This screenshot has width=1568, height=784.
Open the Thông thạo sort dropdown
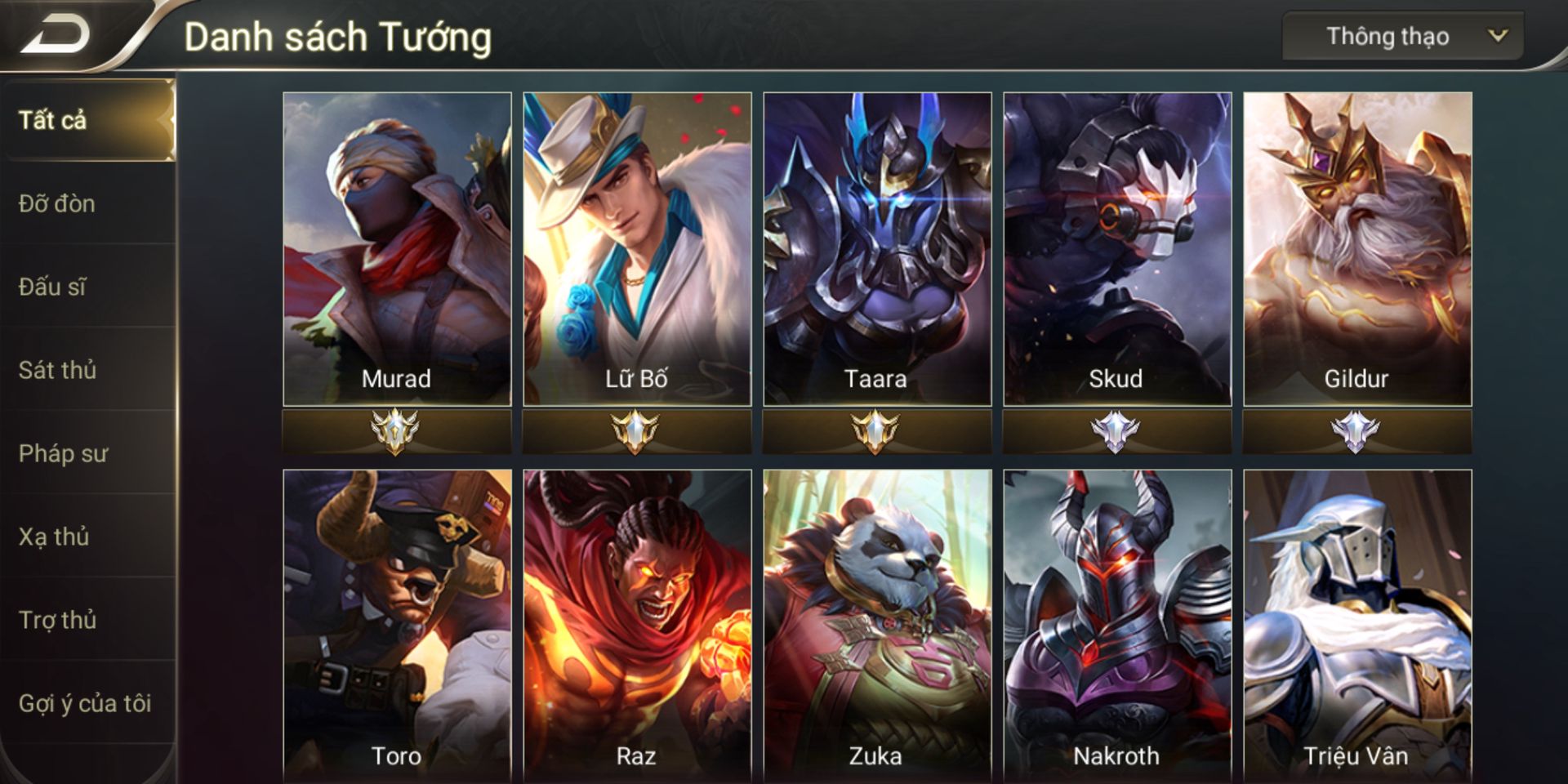[x=1402, y=36]
